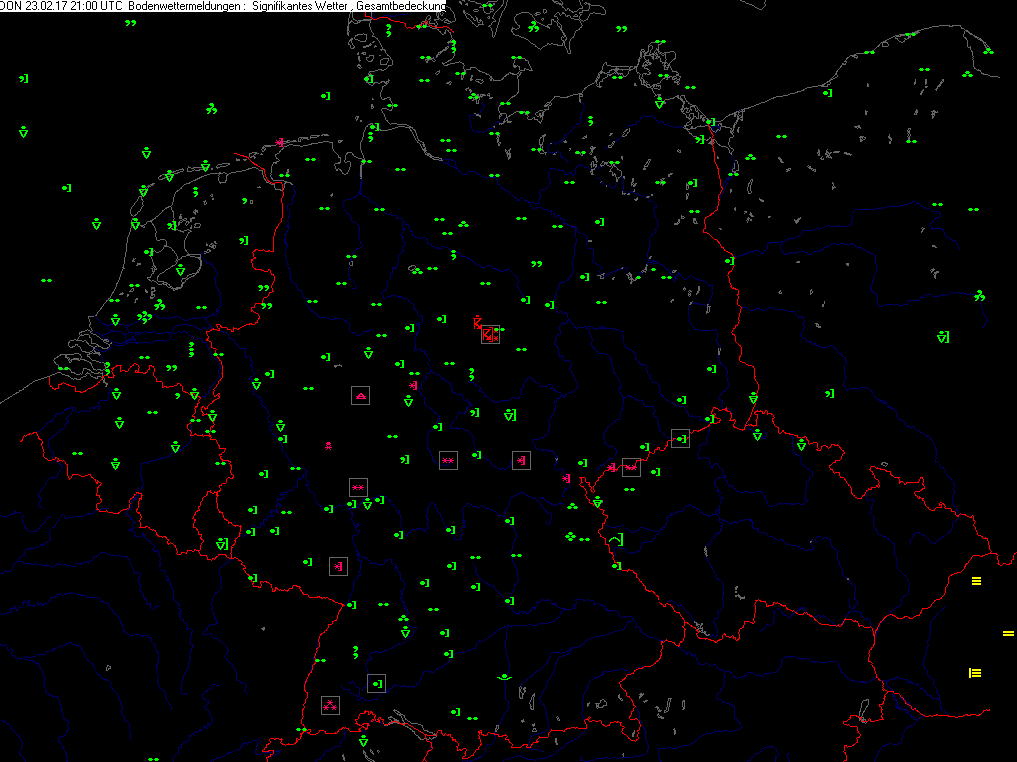Click the green arc symbol with bracket
The width and height of the screenshot is (1017, 762).
tap(617, 540)
